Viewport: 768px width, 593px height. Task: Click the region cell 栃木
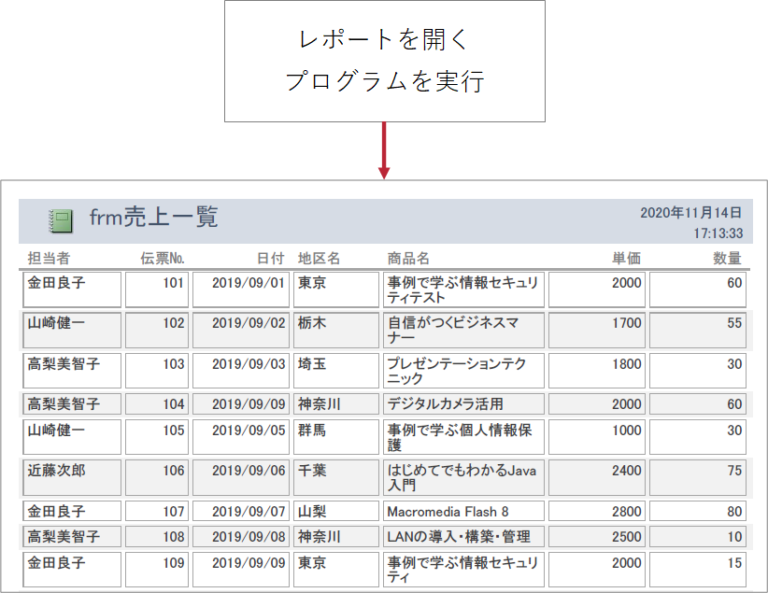pyautogui.click(x=336, y=330)
